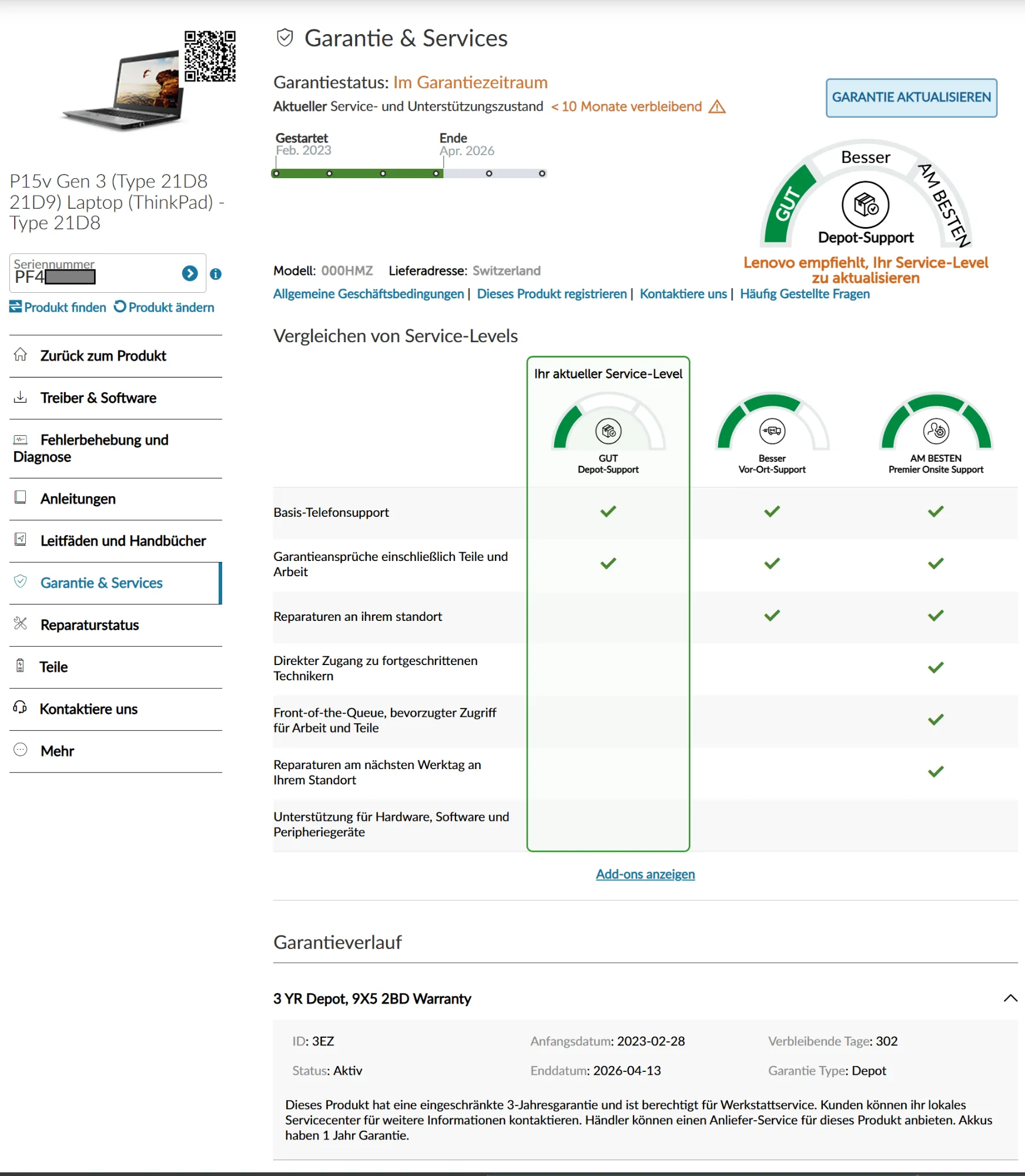Click the shield icon beside sidebar Garantie & Services
This screenshot has width=1025, height=1176.
[21, 582]
